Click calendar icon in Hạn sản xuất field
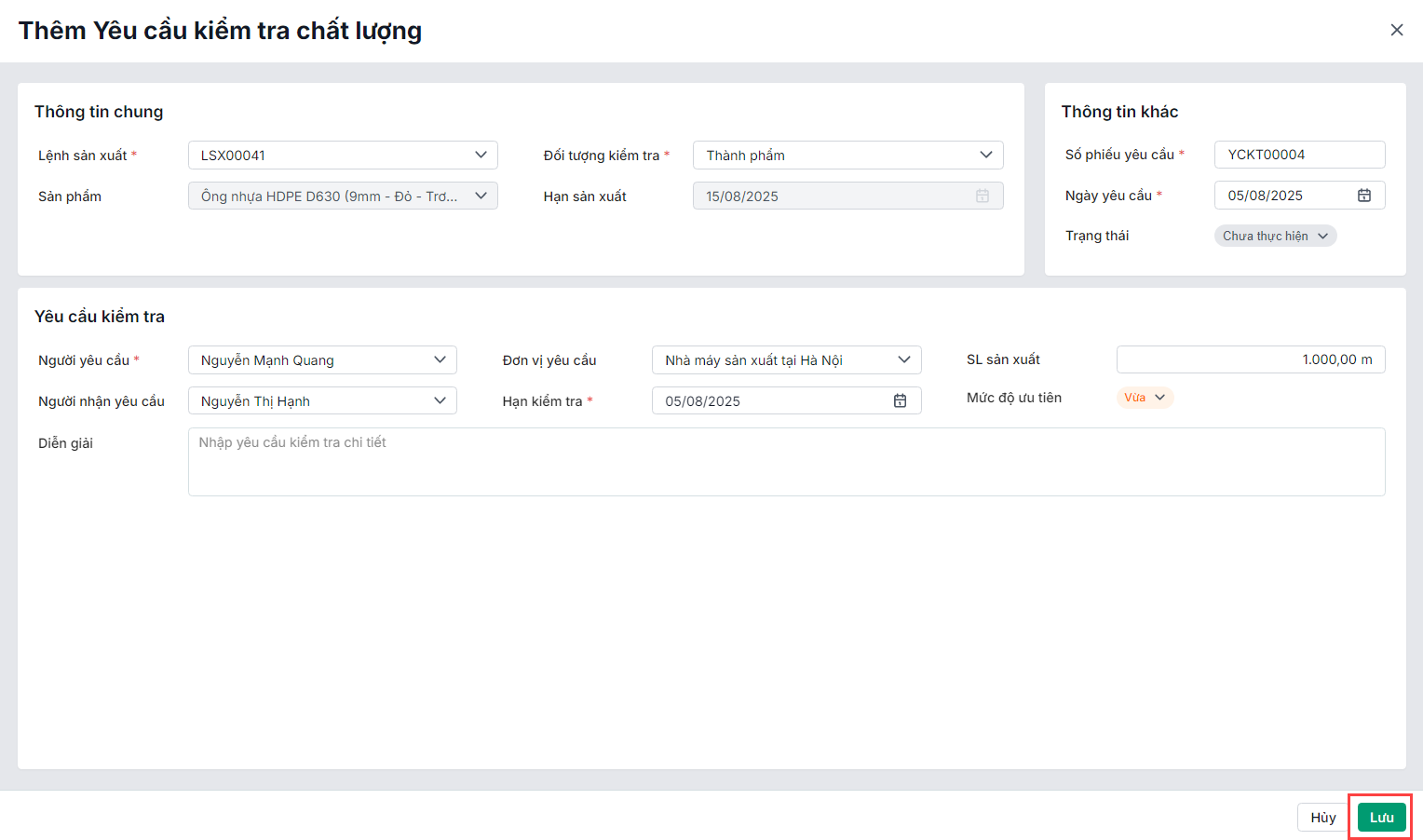 (982, 196)
